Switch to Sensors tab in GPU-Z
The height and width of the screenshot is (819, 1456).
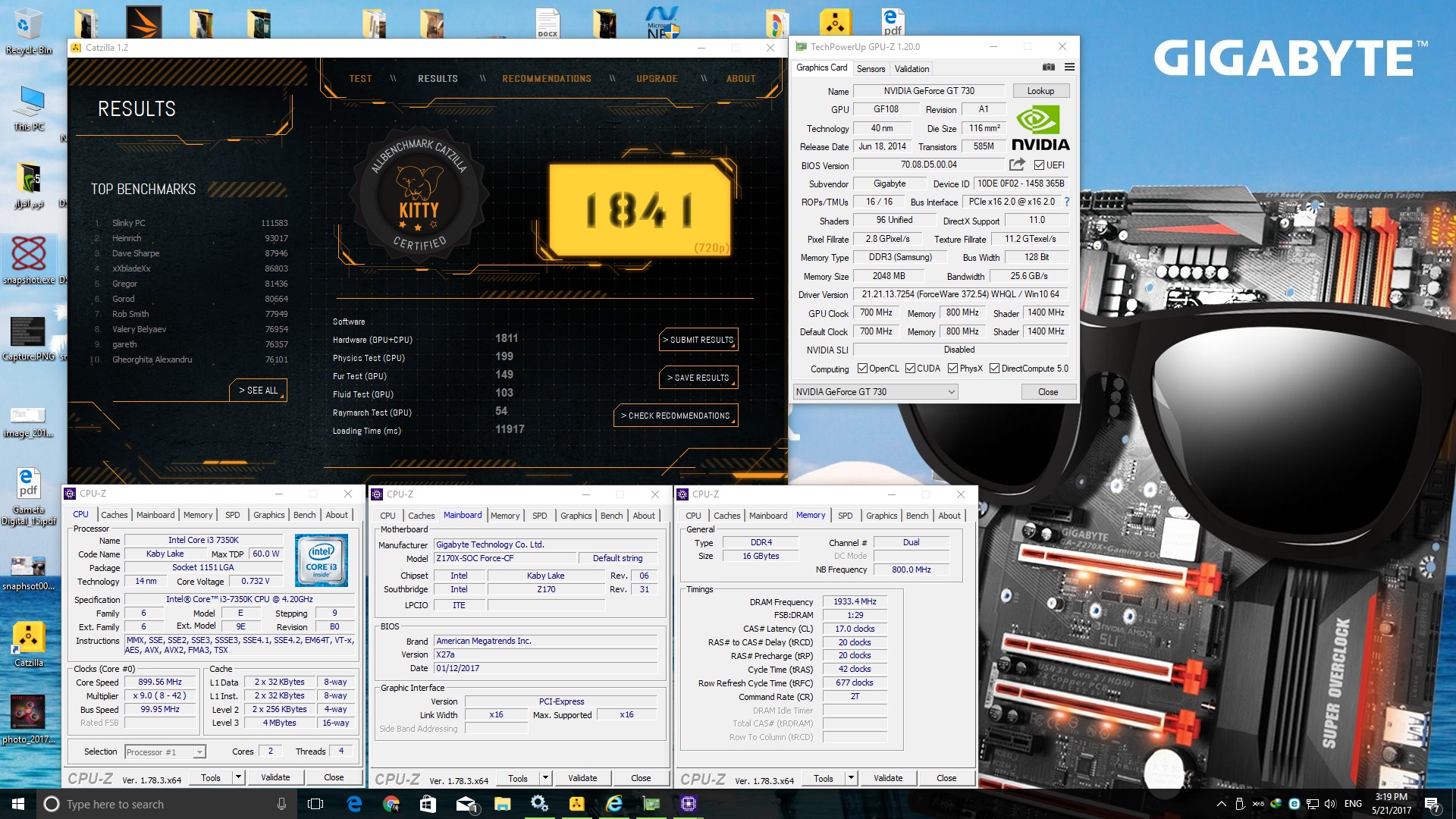click(871, 68)
